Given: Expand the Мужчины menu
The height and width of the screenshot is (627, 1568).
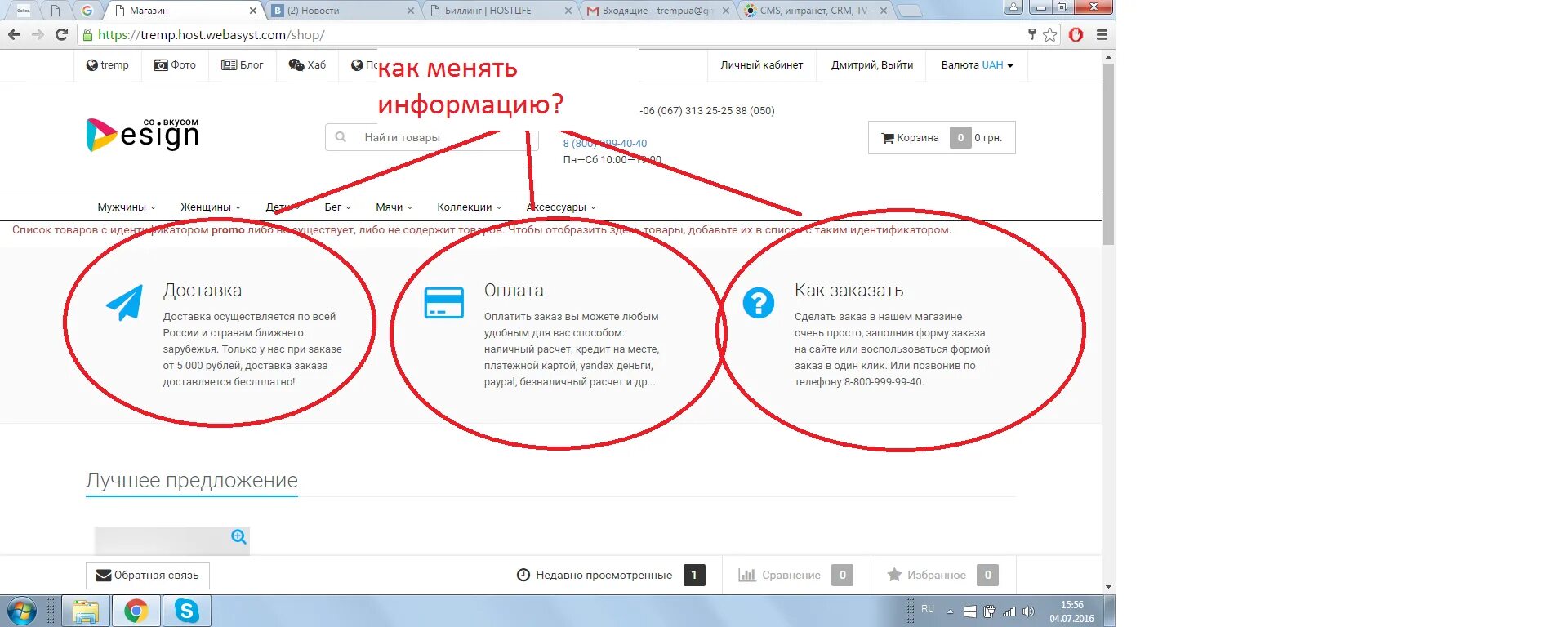Looking at the screenshot, I should pyautogui.click(x=127, y=207).
